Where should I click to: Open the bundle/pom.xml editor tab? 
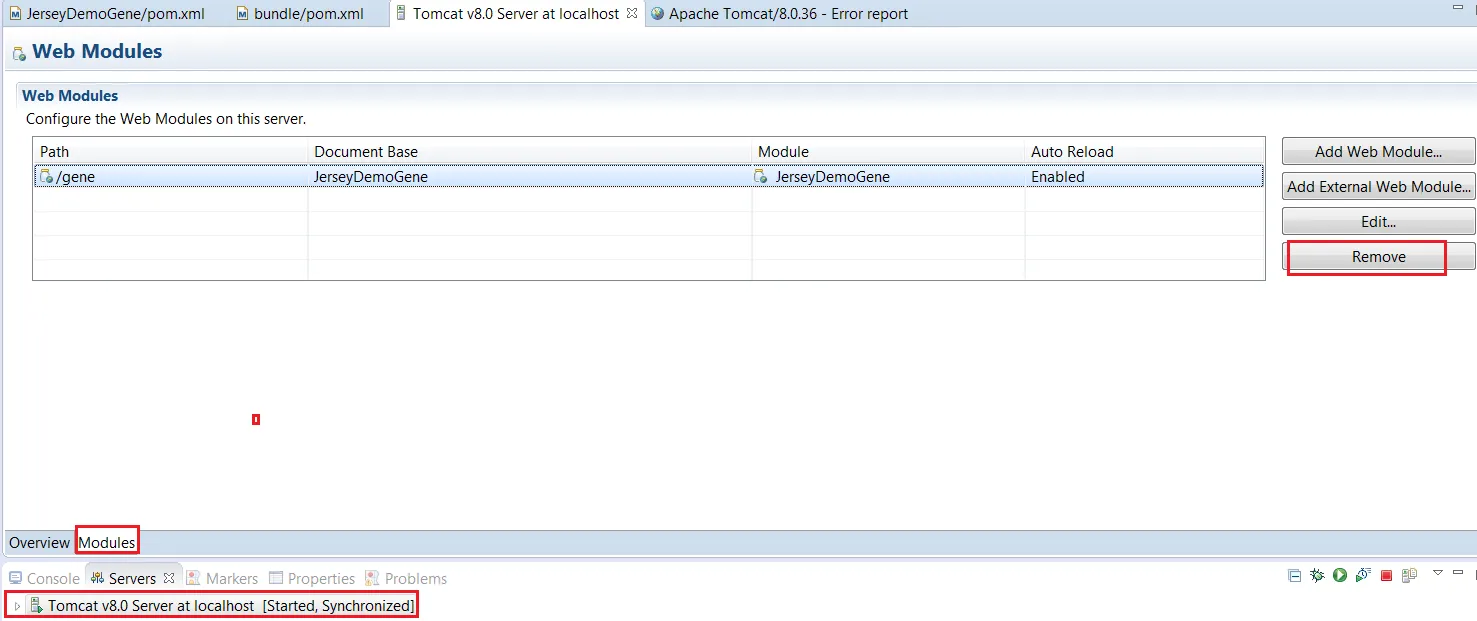[x=300, y=14]
